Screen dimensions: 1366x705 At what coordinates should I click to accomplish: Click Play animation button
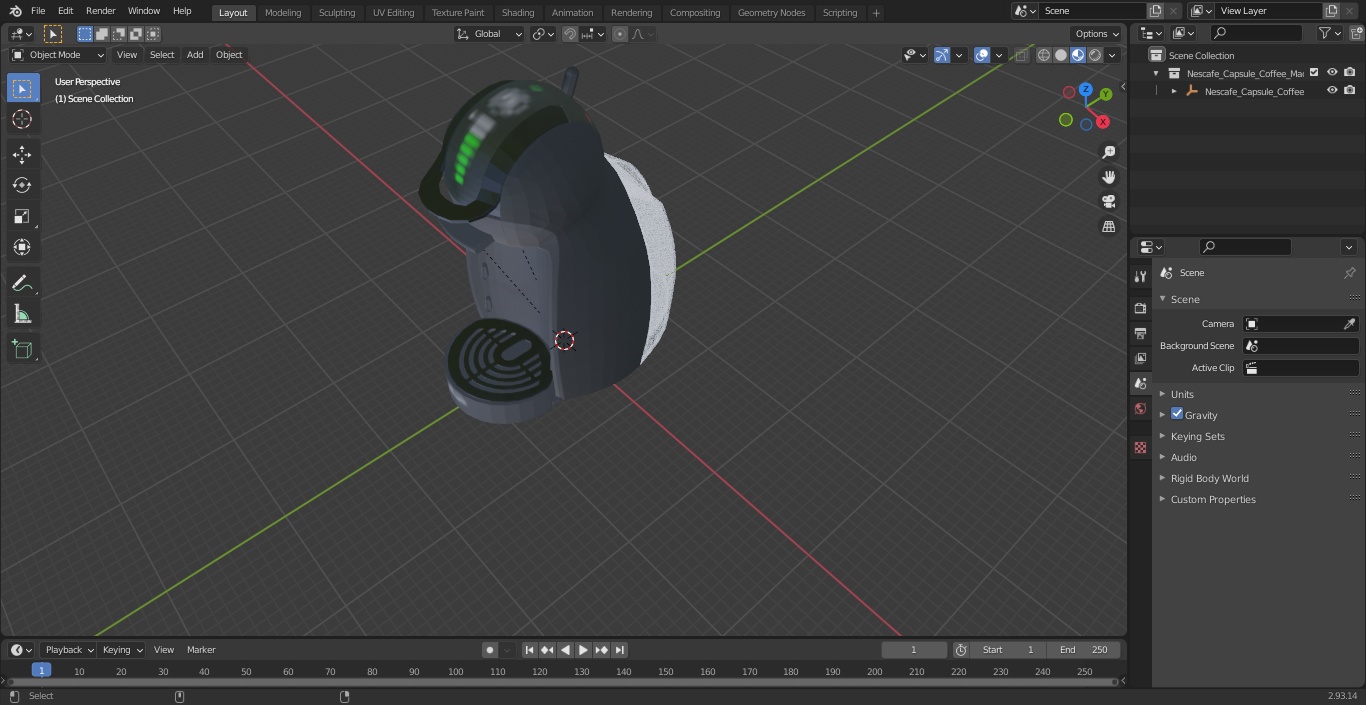click(x=583, y=650)
